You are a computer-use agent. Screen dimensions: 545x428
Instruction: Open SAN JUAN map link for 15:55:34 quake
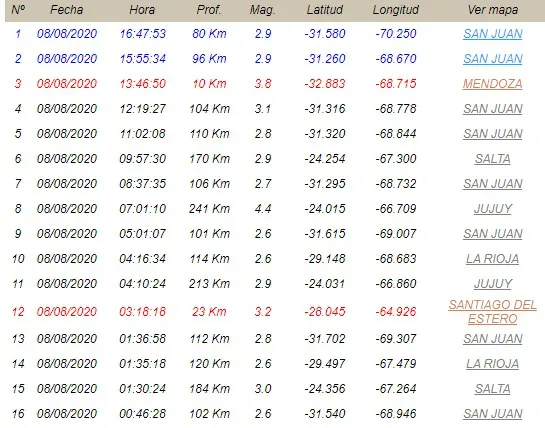coord(493,59)
